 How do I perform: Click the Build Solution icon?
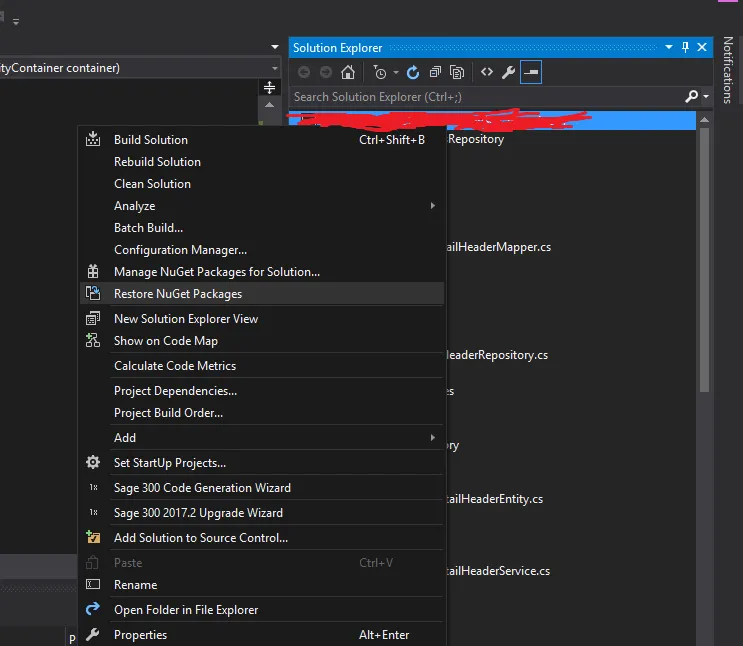tap(93, 139)
